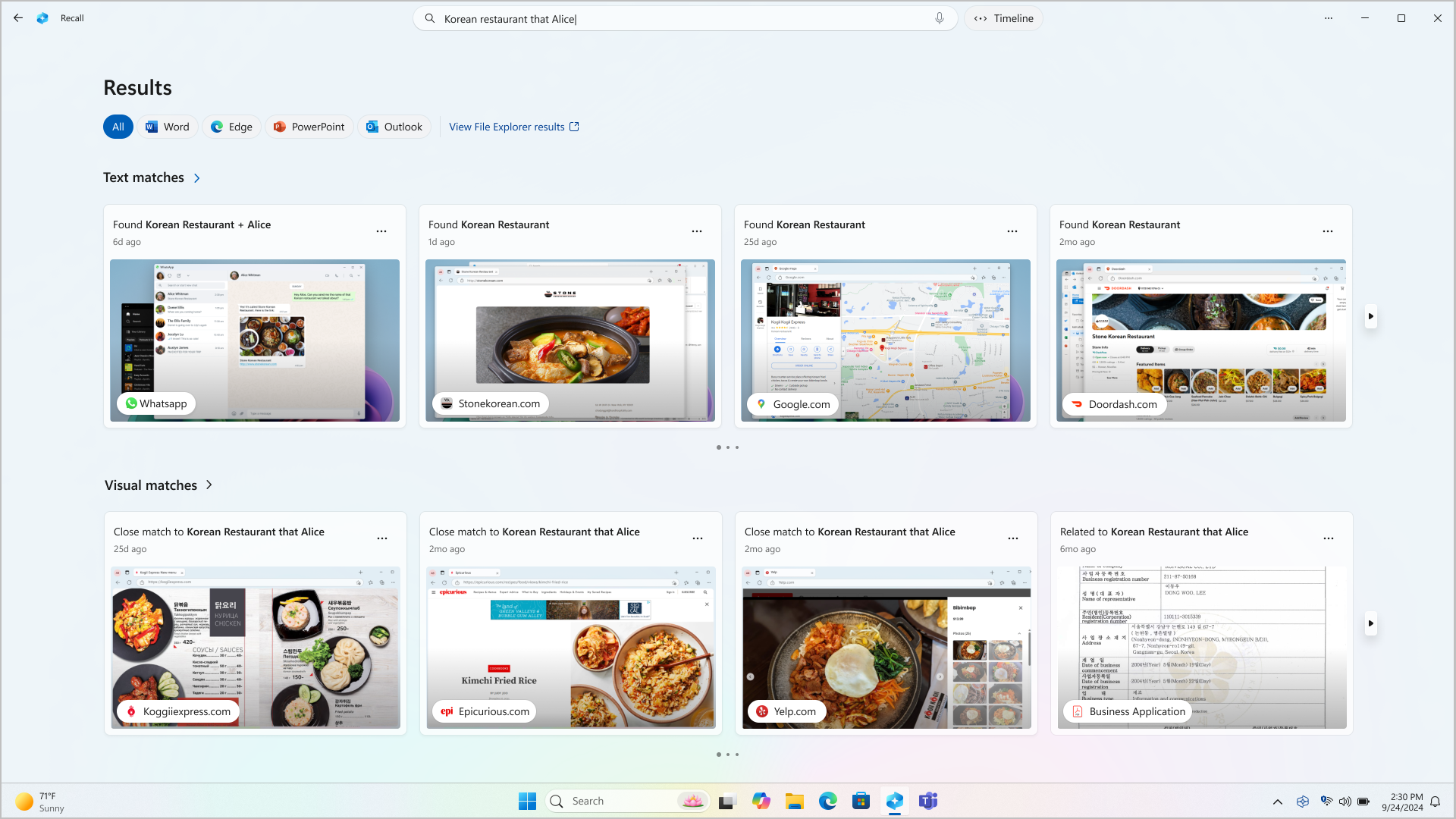Select the more options on Business Application result

coord(1328,538)
